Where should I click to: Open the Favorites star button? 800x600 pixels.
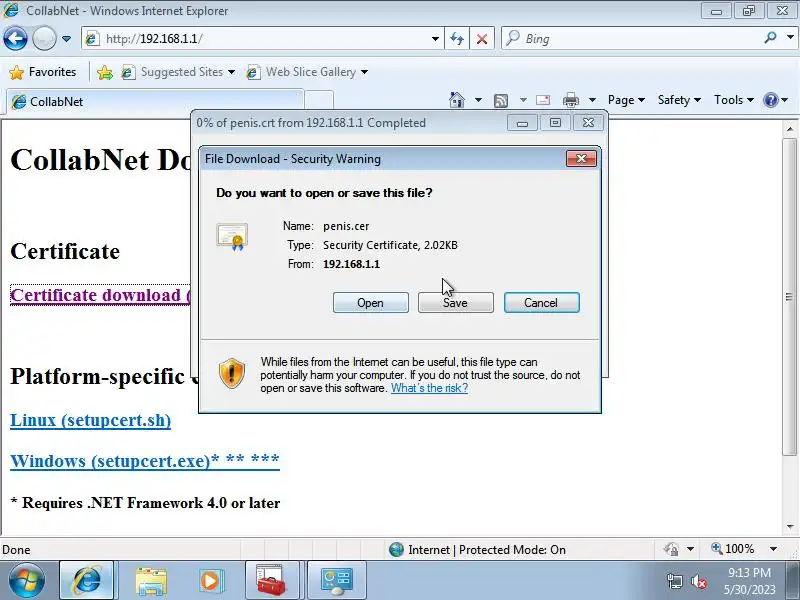point(42,72)
